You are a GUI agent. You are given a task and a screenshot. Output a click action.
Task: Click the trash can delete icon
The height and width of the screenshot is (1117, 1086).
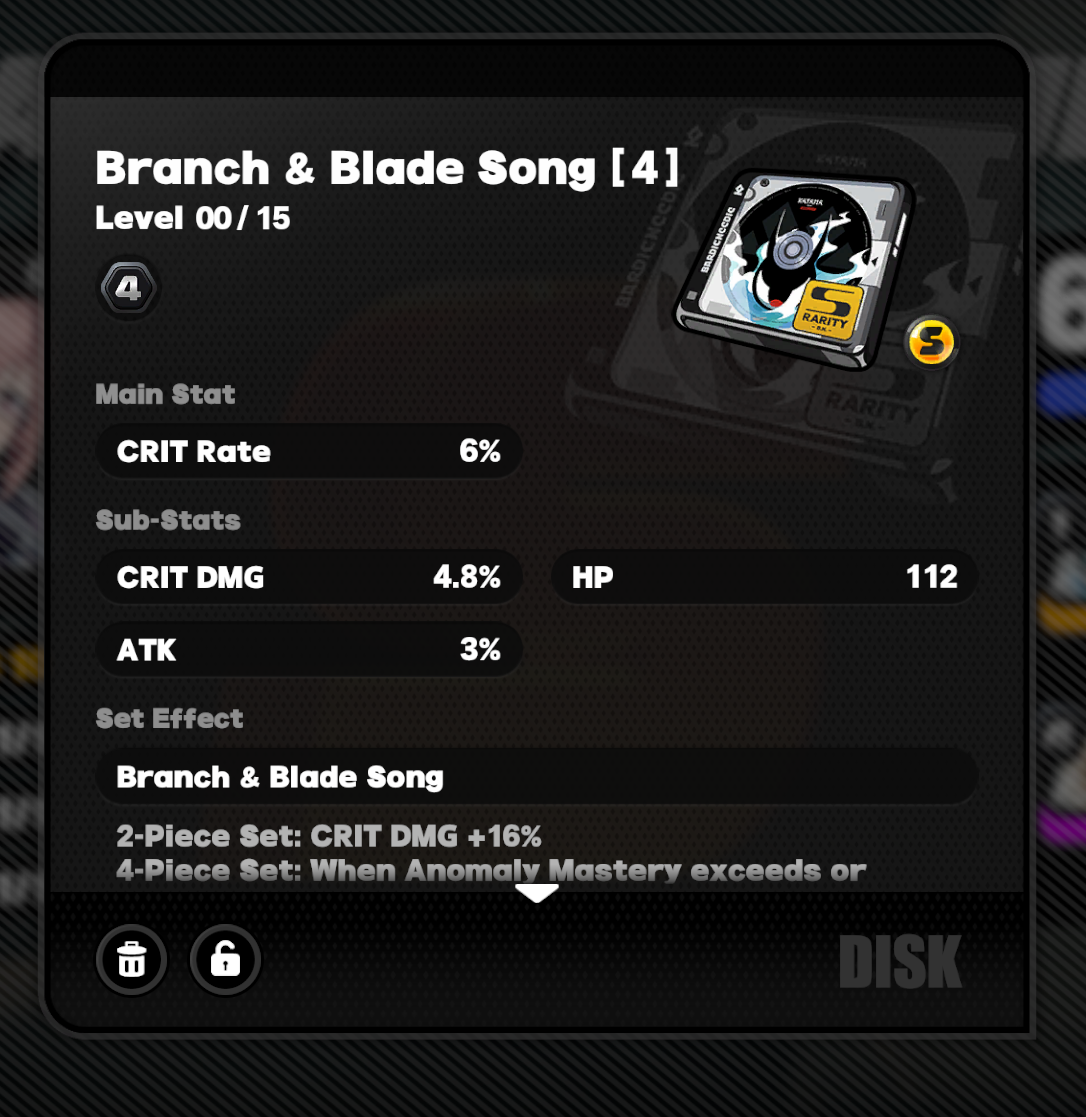(132, 960)
